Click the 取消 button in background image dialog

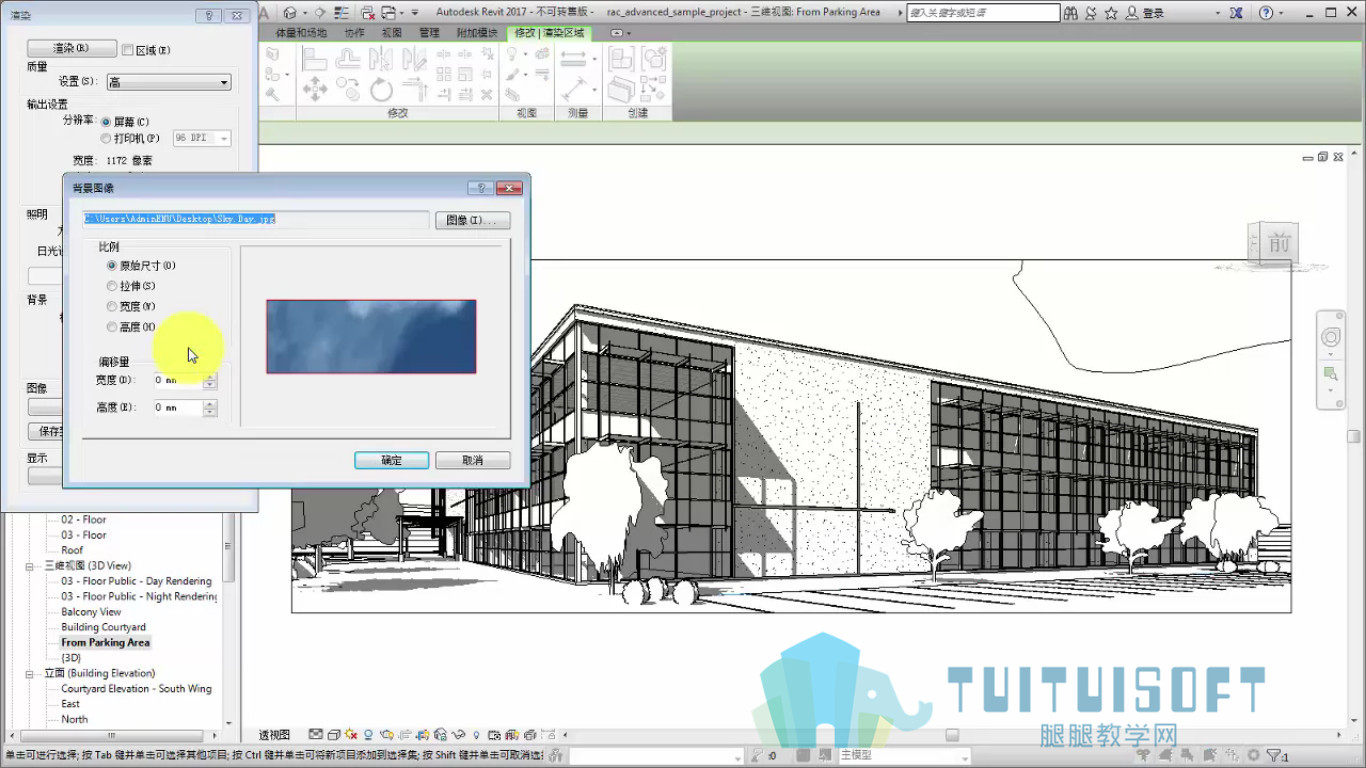[x=473, y=460]
